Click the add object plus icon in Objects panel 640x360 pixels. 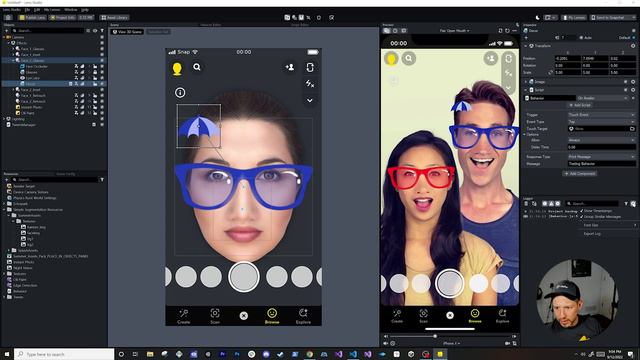[x=6, y=31]
